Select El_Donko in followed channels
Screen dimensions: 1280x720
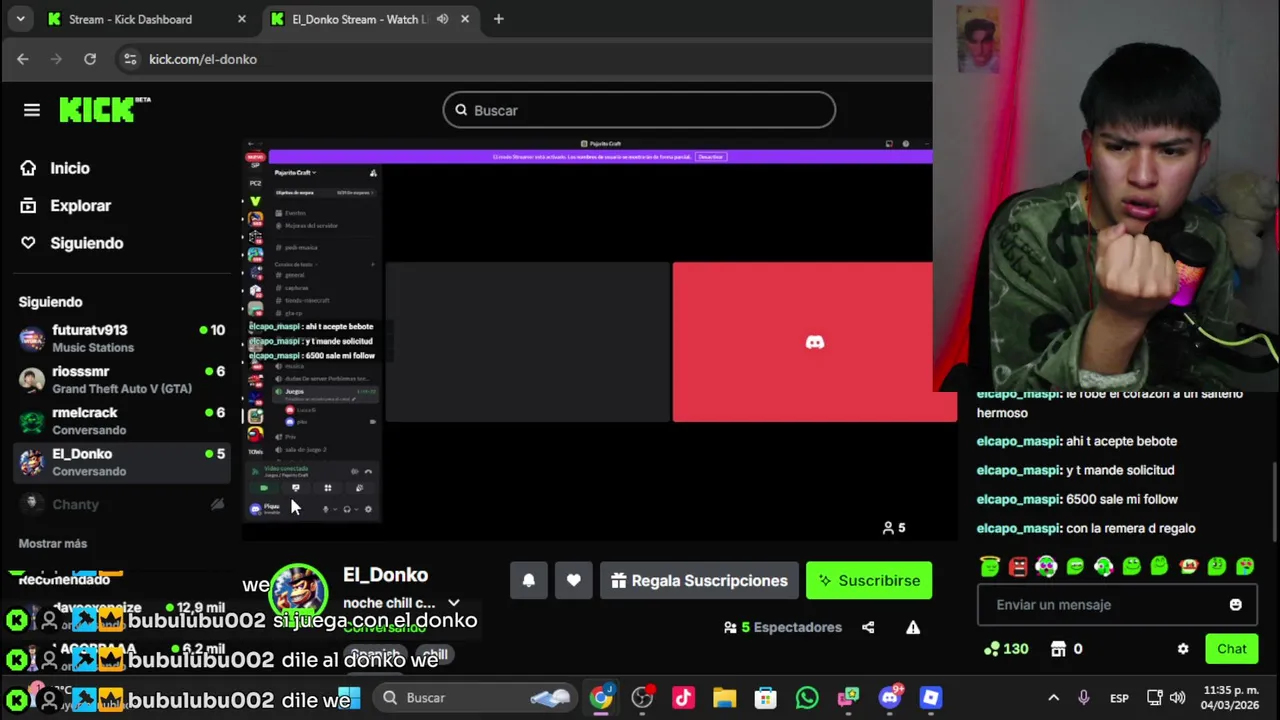pos(122,462)
